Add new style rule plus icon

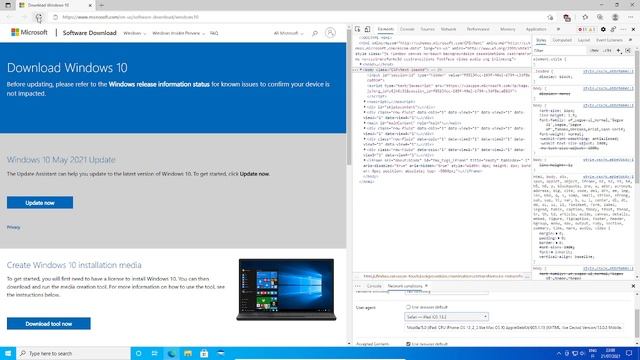[x=619, y=51]
